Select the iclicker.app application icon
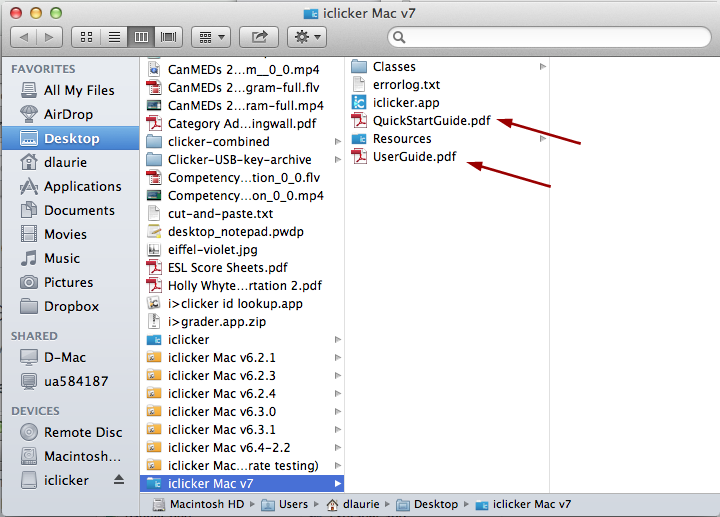720x517 pixels. click(x=360, y=103)
